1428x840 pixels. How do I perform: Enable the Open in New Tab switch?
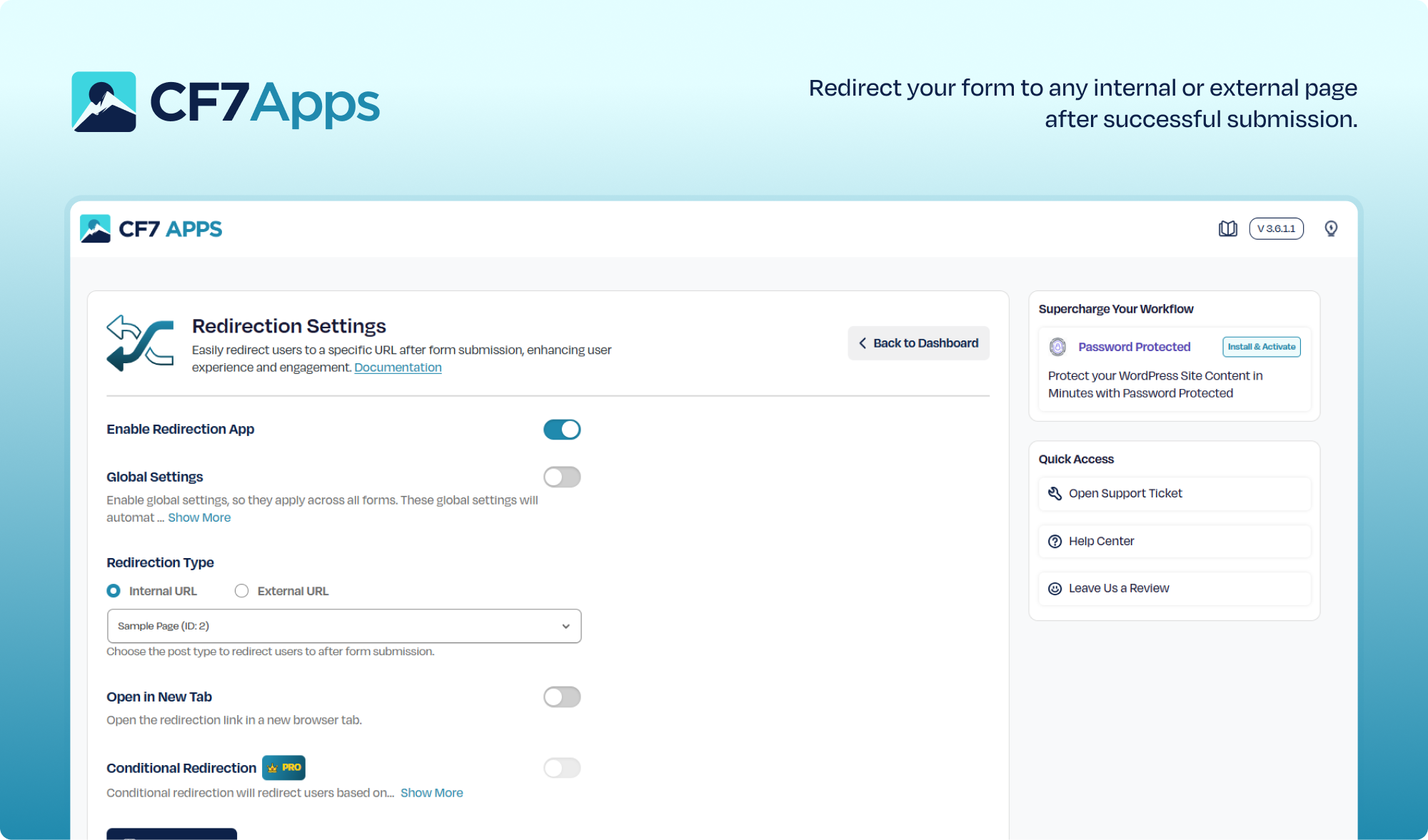(562, 697)
